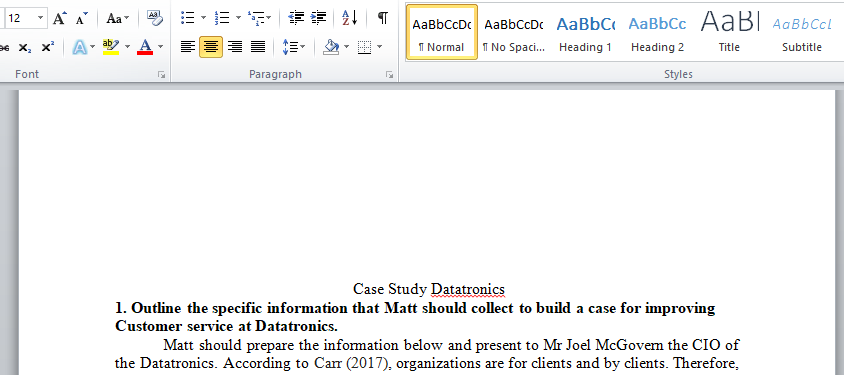The width and height of the screenshot is (844, 375).
Task: Click the Grow Font button
Action: [x=59, y=18]
